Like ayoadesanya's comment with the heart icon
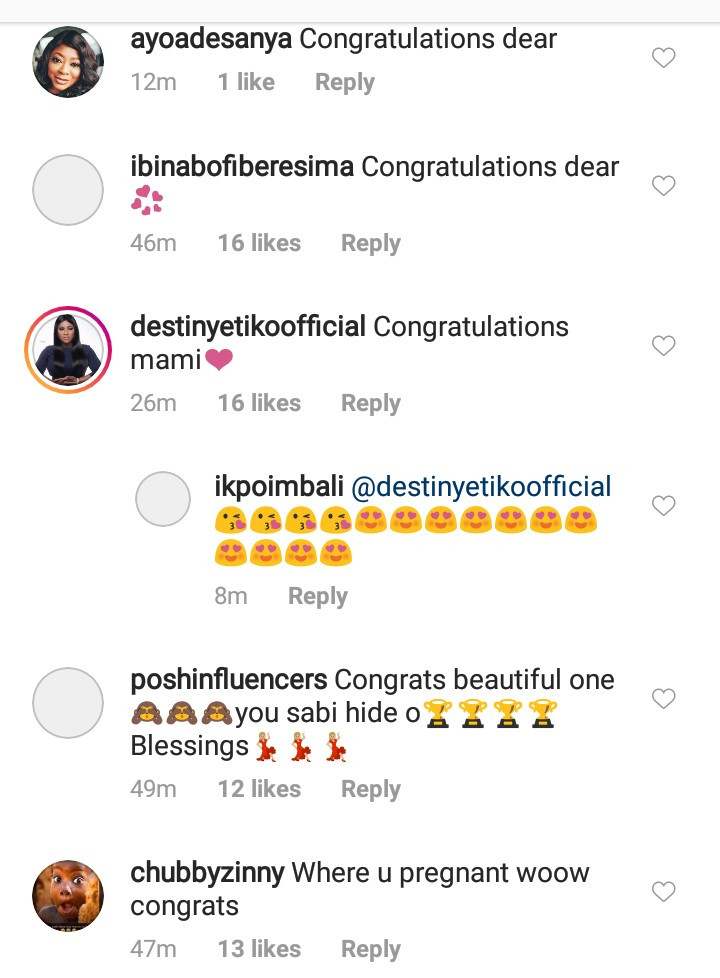720x978 pixels. coord(663,58)
